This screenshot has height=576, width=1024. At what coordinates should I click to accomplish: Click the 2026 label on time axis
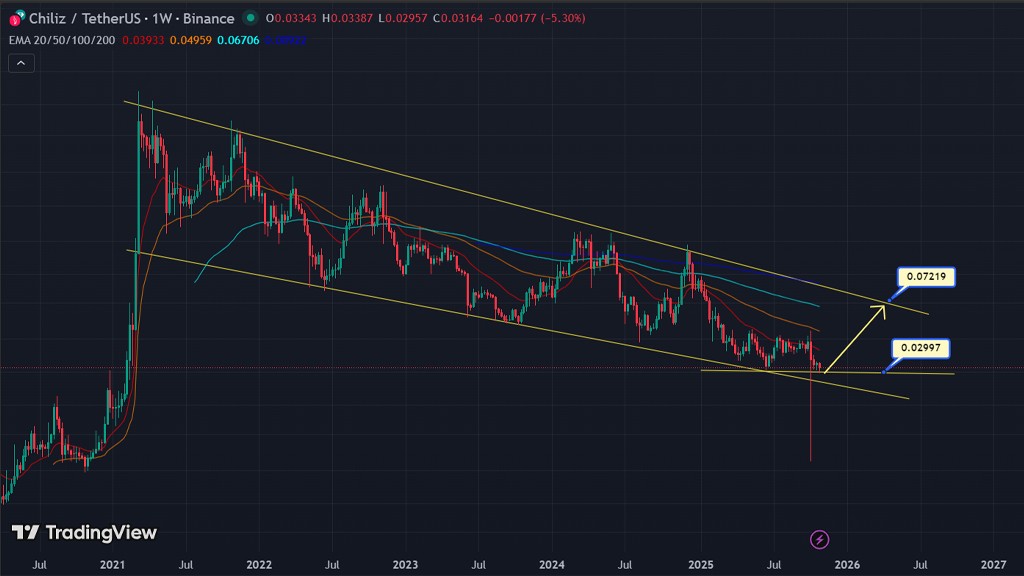click(846, 565)
